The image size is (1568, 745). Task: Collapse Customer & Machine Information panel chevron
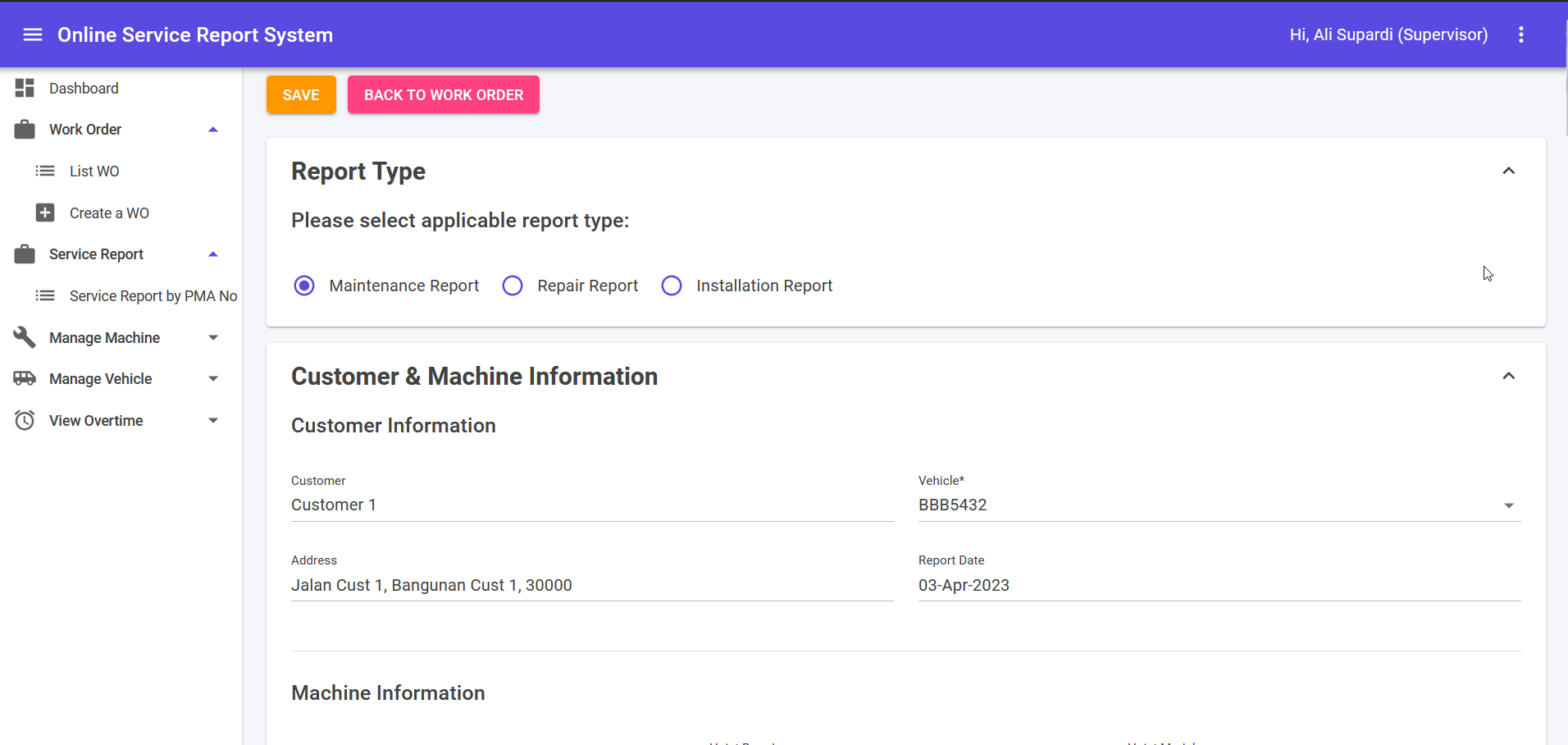point(1508,376)
